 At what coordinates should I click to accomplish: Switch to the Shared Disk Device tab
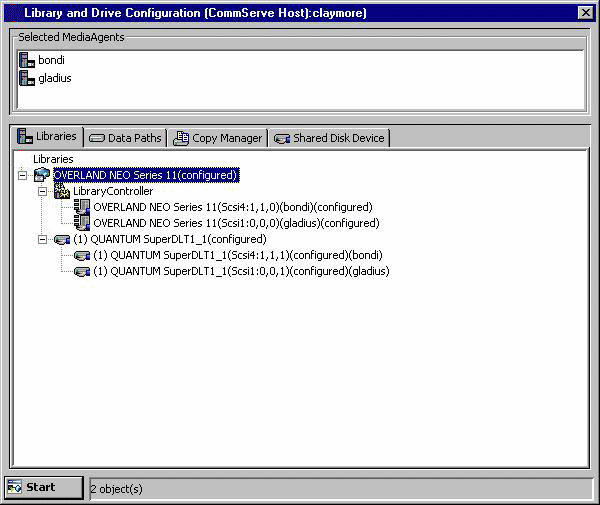pyautogui.click(x=329, y=138)
